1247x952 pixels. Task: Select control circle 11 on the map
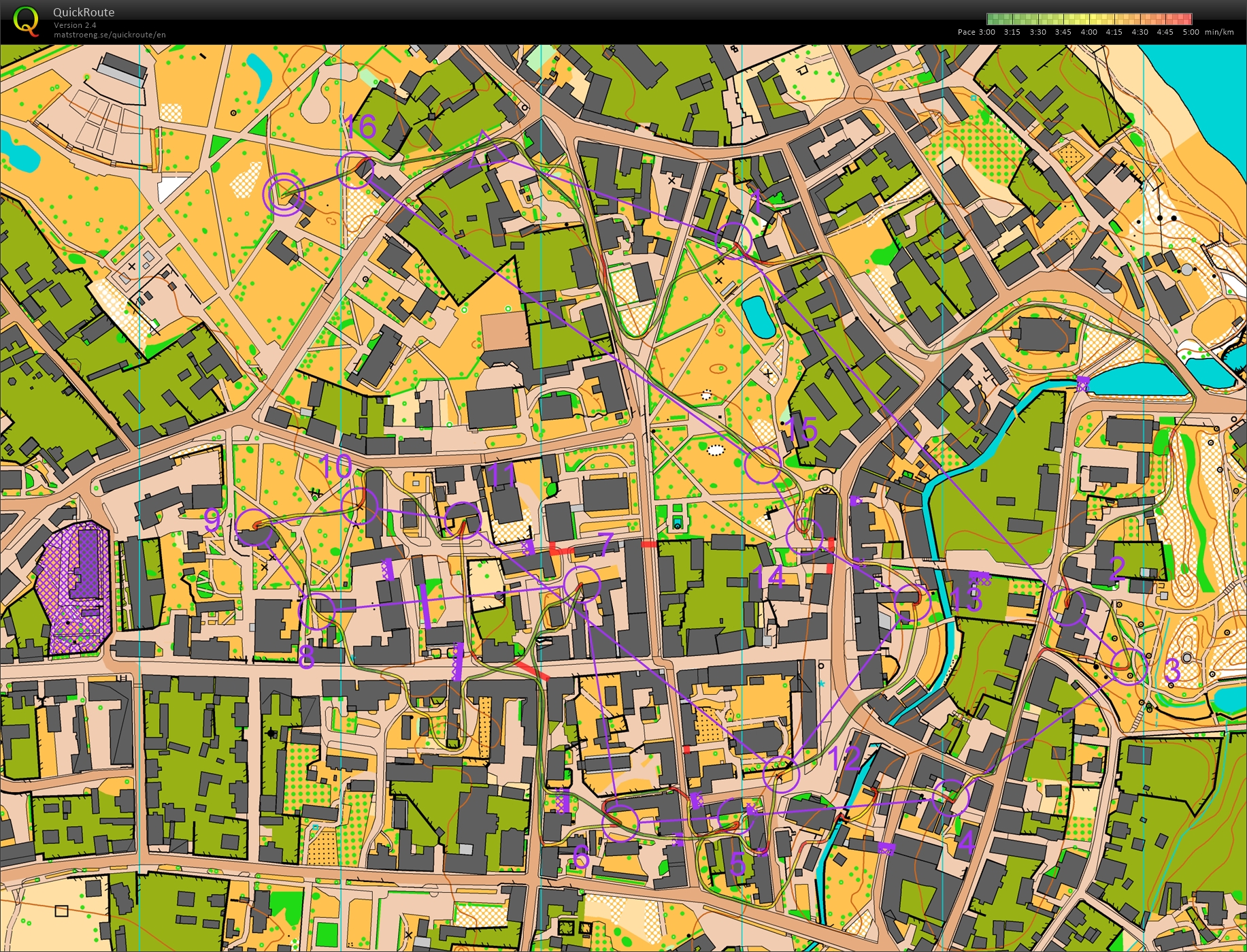(463, 519)
